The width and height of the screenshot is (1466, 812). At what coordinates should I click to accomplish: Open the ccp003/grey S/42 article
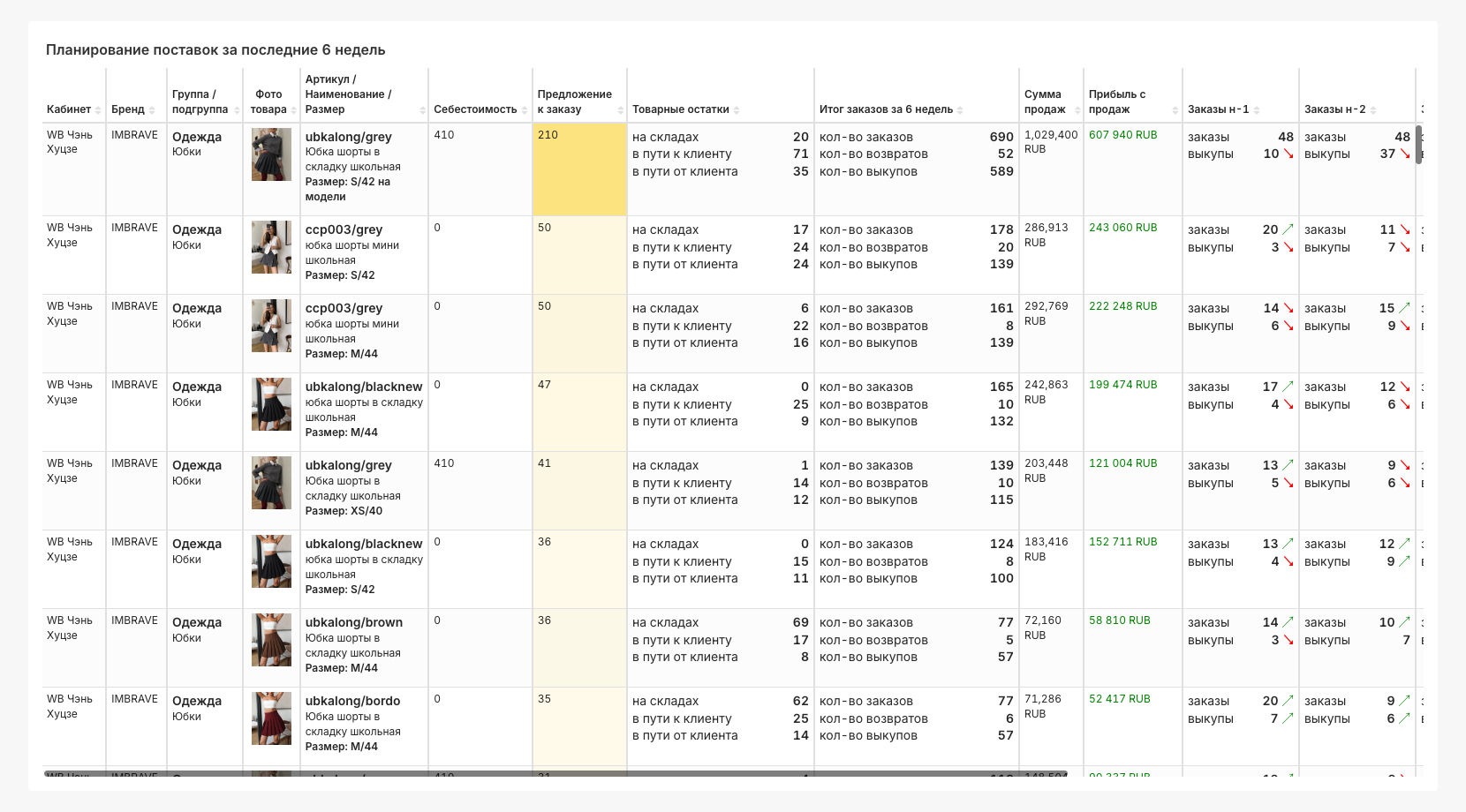[344, 229]
